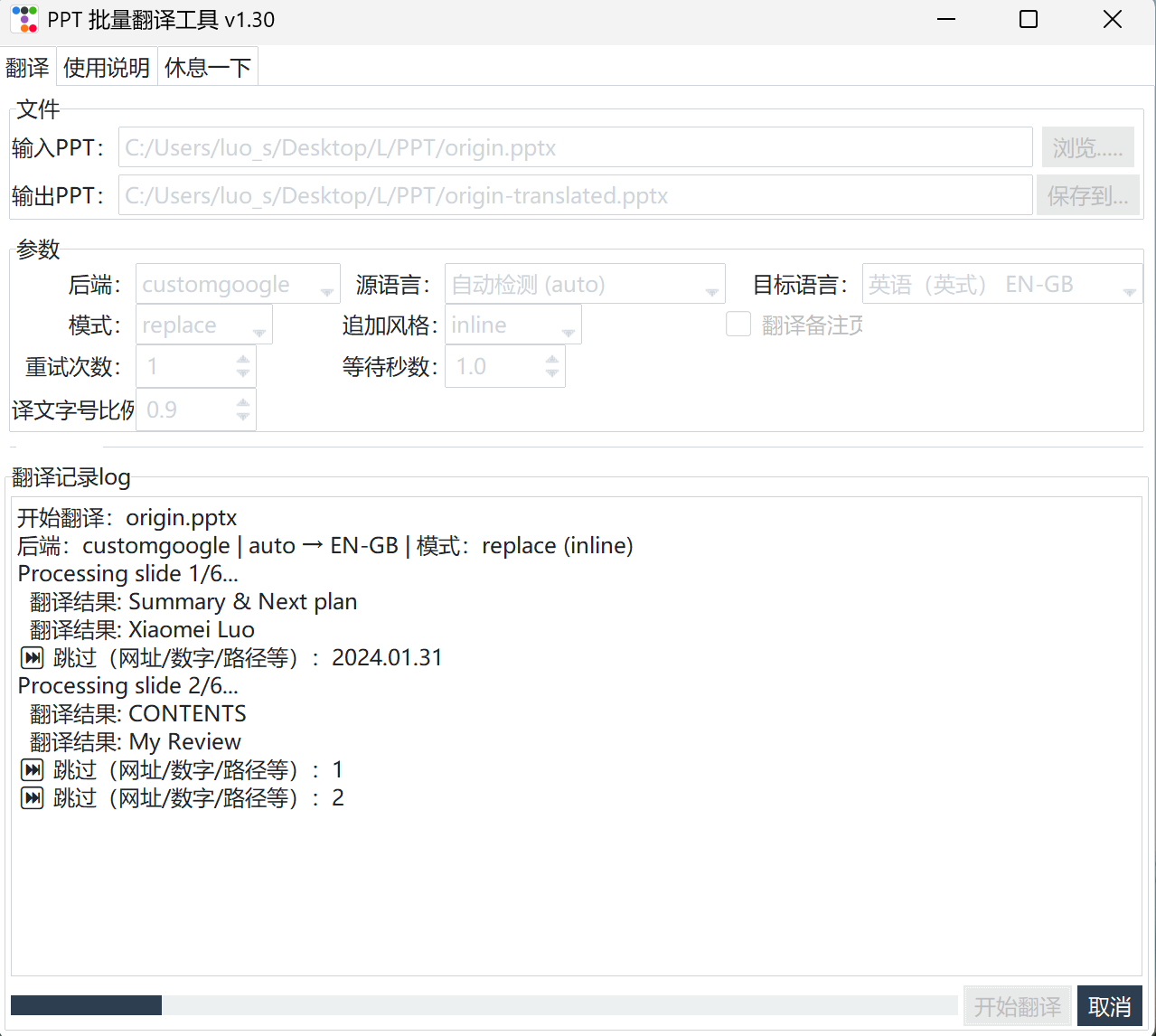Image resolution: width=1156 pixels, height=1036 pixels.
Task: Open the 后端 customgoogle dropdown
Action: point(238,285)
